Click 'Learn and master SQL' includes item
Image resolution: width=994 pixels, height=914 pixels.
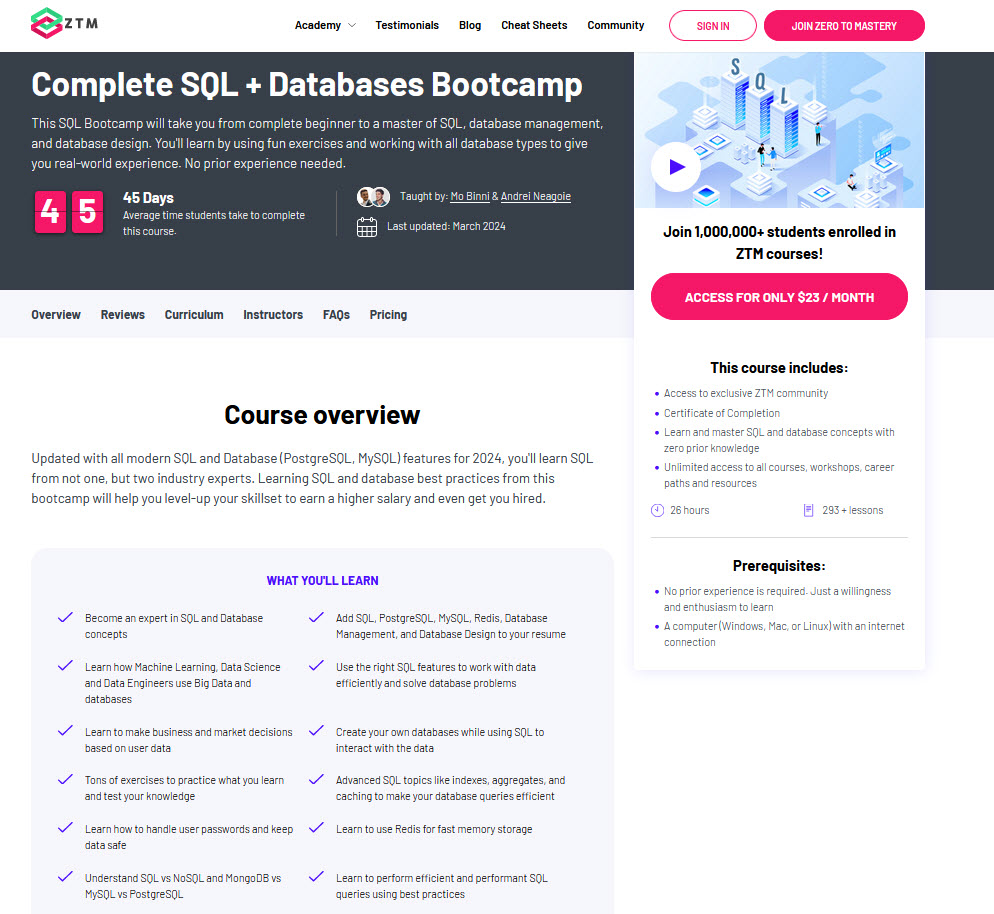(x=779, y=440)
